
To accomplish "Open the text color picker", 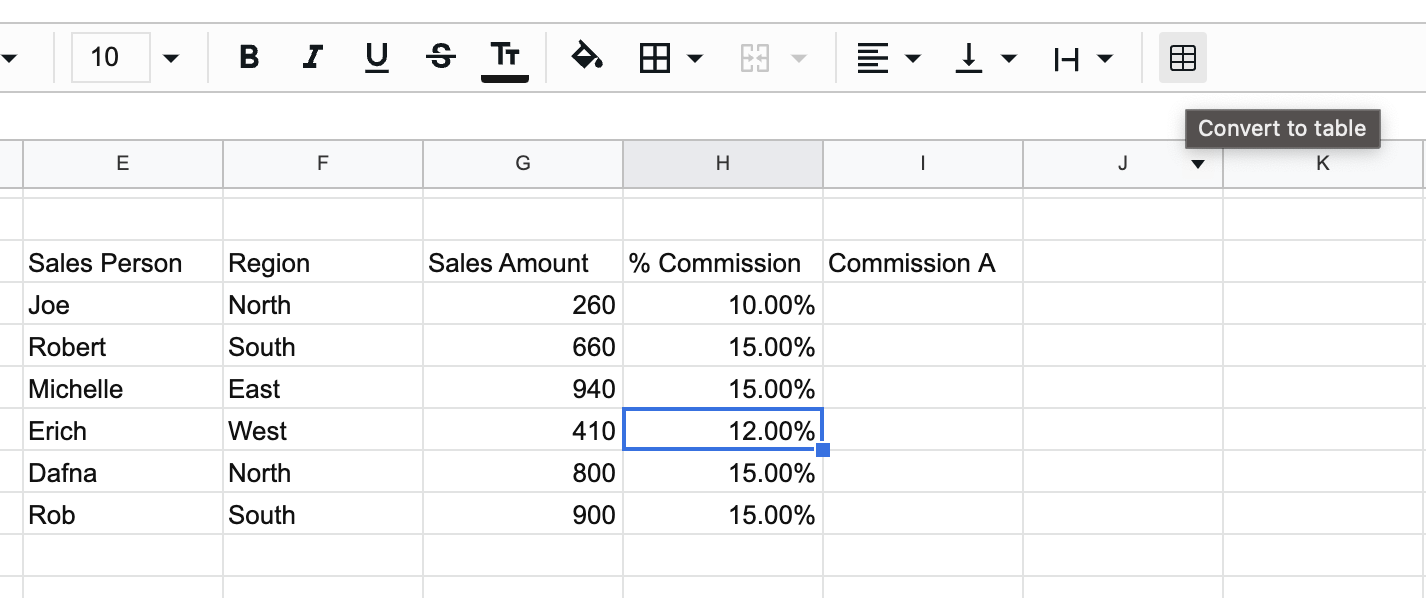I will click(x=505, y=58).
